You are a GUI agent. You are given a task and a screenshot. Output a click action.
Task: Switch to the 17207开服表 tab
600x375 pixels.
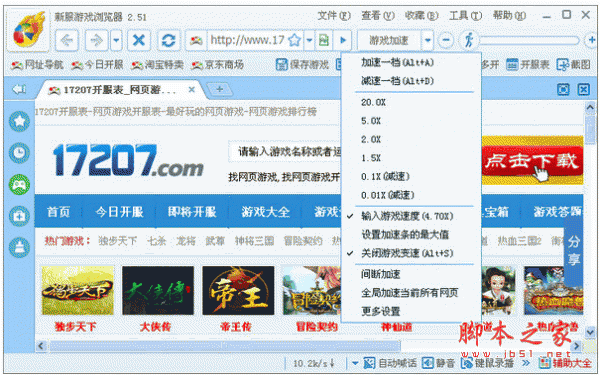click(x=119, y=90)
